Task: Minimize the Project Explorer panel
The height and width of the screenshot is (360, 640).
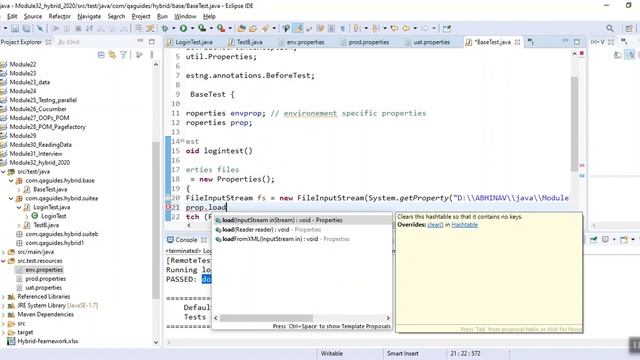Action: pos(140,42)
